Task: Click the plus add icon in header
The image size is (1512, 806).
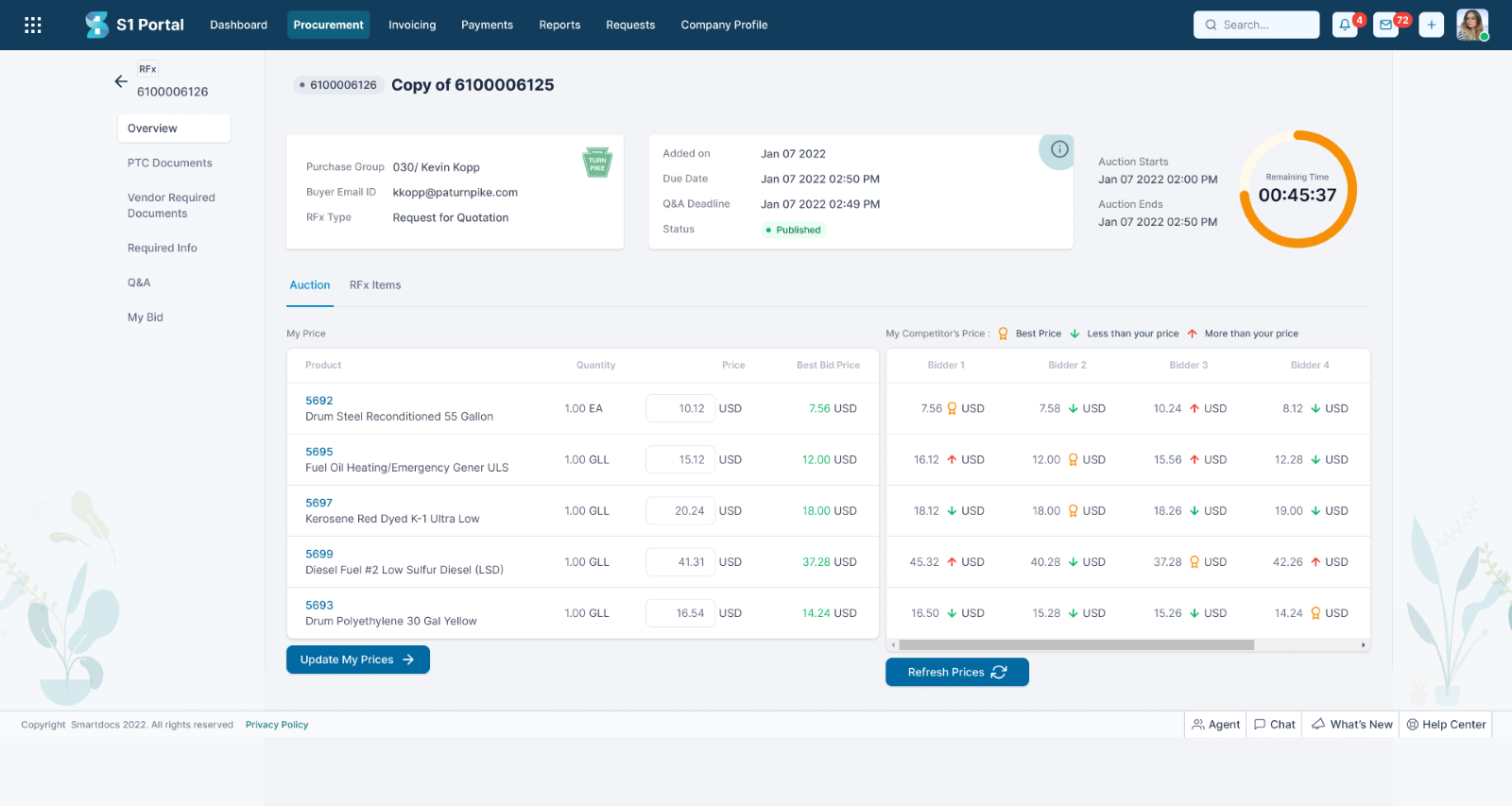Action: (1431, 26)
